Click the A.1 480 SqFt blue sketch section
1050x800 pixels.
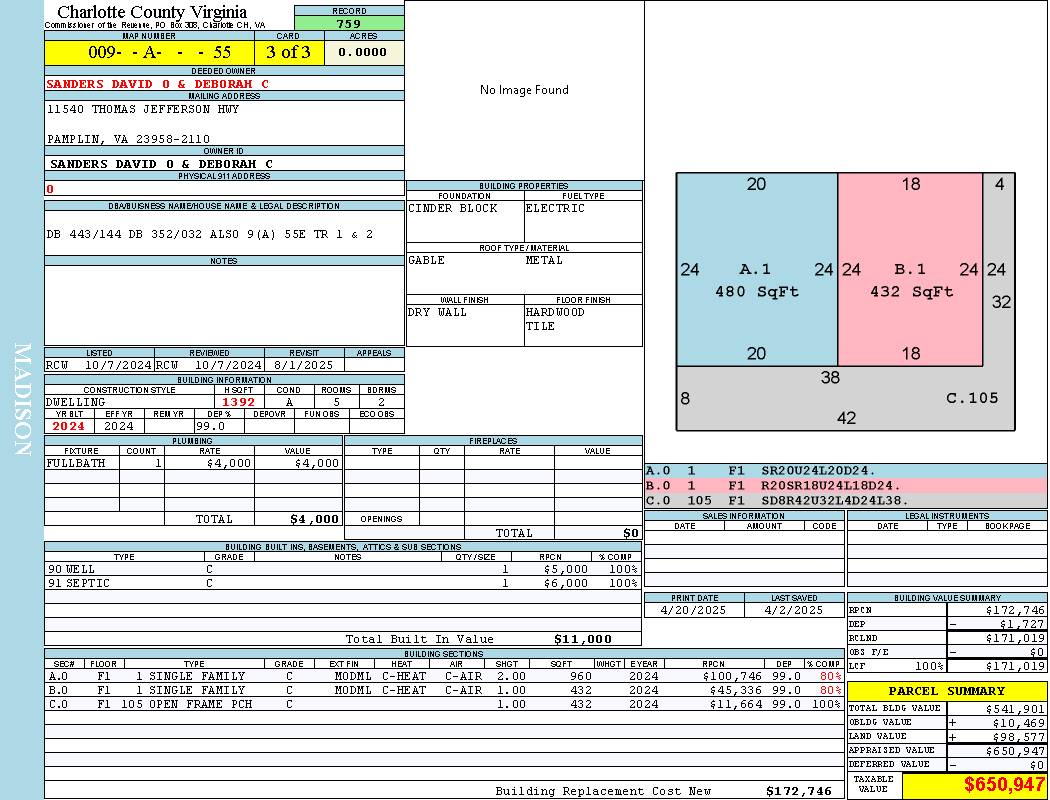757,269
